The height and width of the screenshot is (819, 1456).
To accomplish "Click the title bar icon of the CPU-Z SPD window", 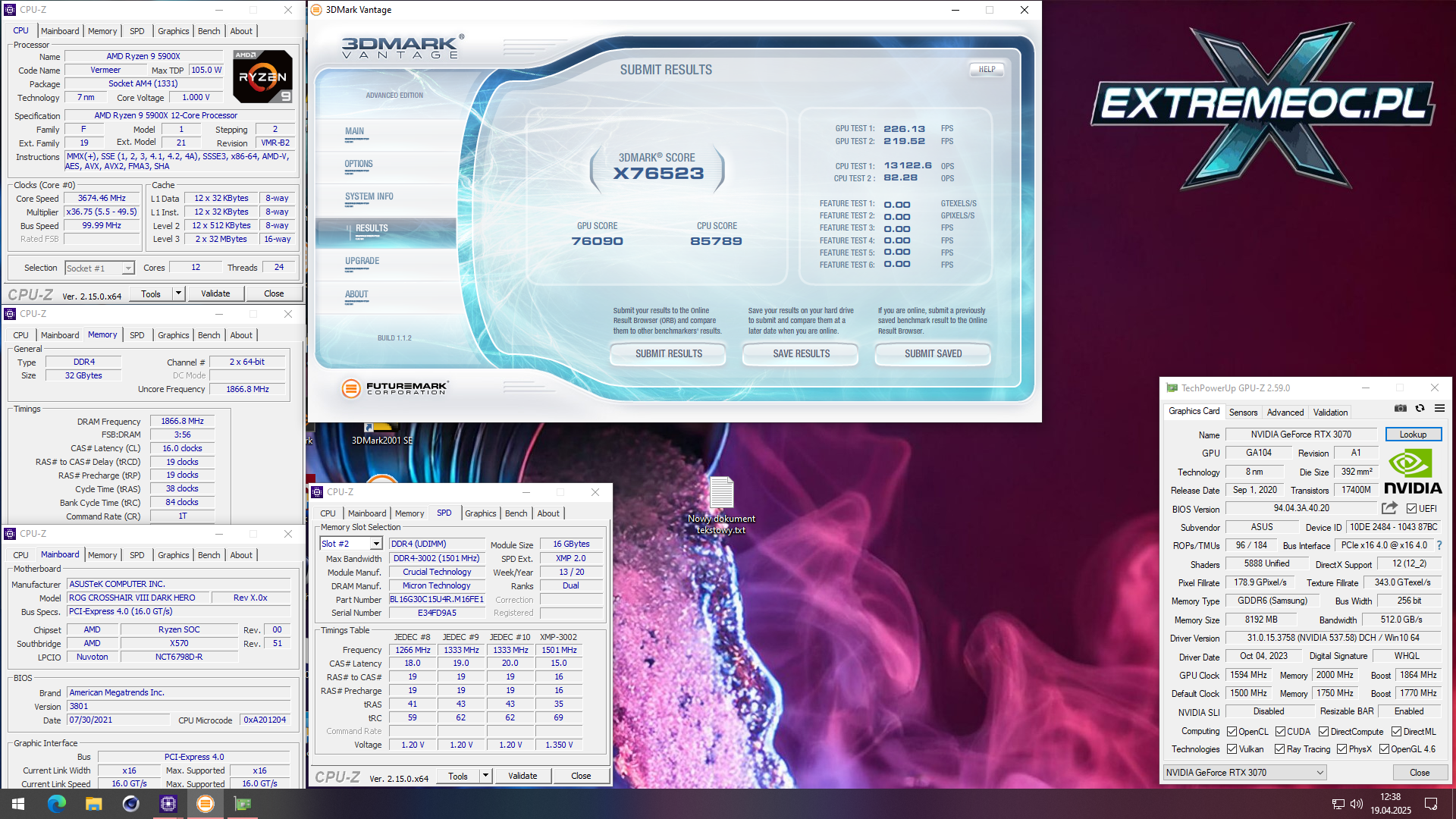I will (318, 492).
